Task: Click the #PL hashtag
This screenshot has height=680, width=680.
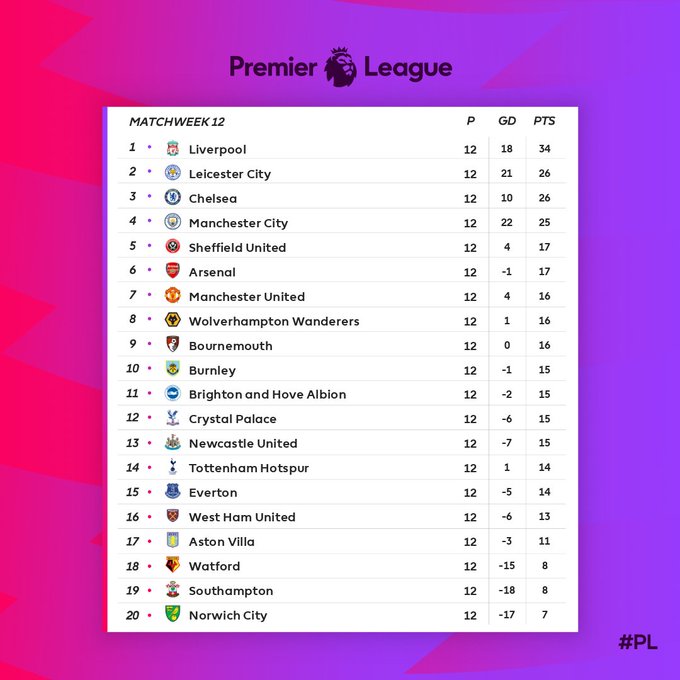Action: (638, 642)
